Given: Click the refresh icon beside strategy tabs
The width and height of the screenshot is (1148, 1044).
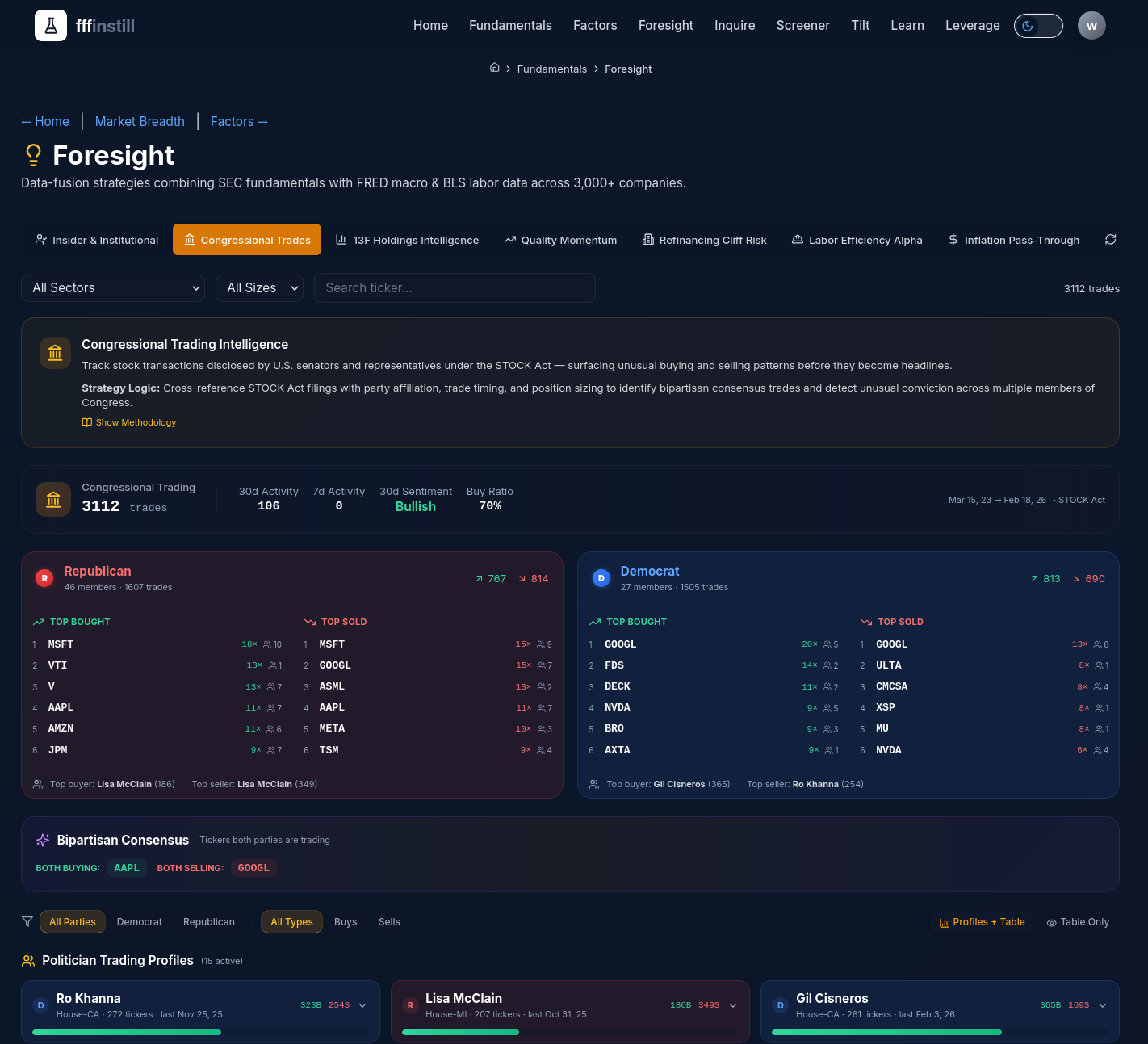Looking at the screenshot, I should point(1111,240).
